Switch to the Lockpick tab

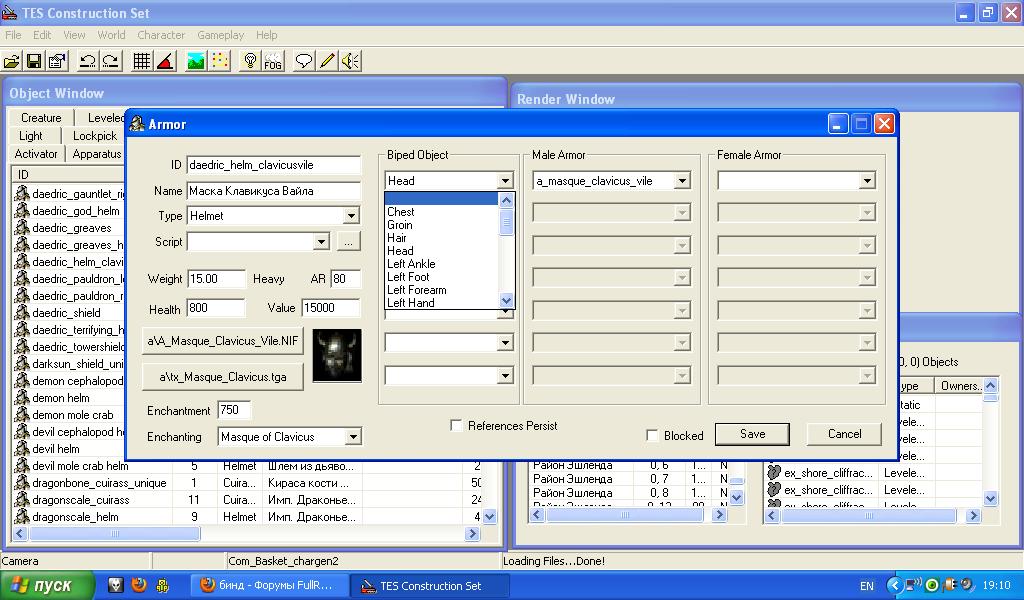click(95, 136)
